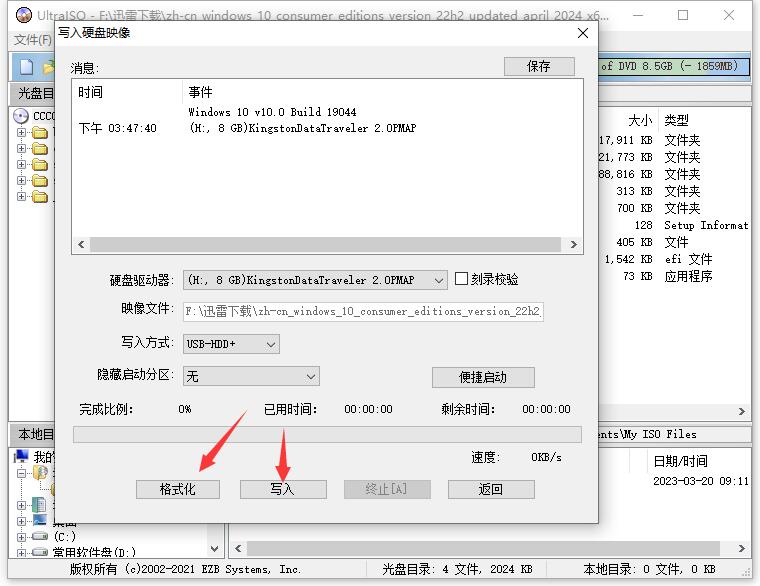The image size is (760, 586).
Task: Select 我的电脑 computer icon in local tree
Action: (22, 456)
